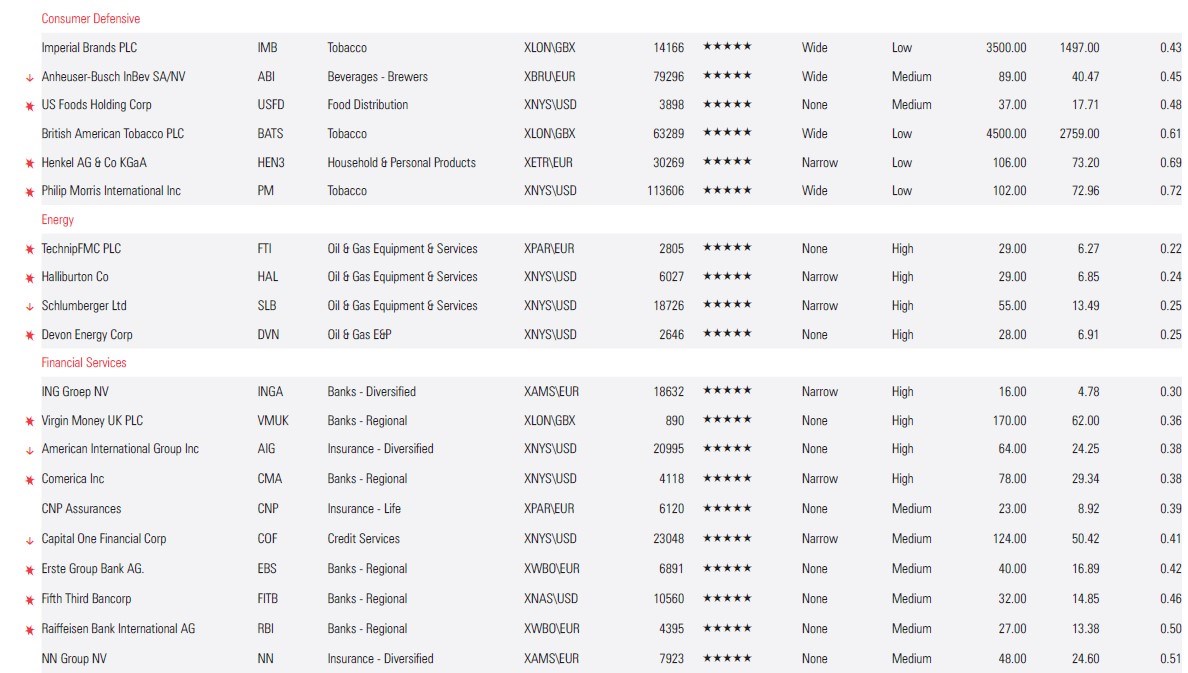Click the five-star rating in the Devon Energy row
The image size is (1188, 673).
tap(727, 334)
